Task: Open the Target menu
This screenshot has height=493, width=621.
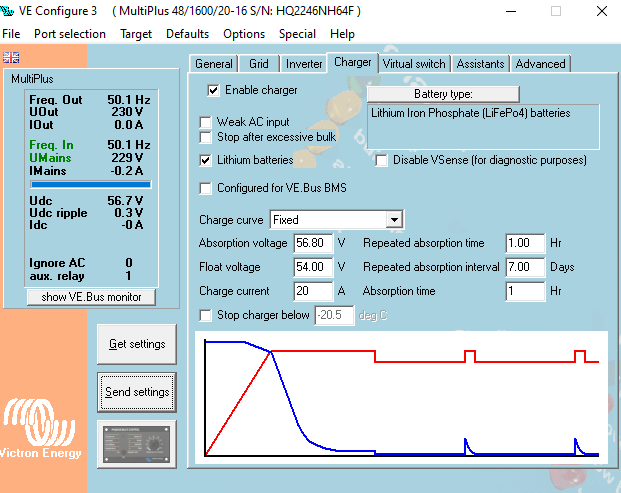Action: [x=136, y=34]
